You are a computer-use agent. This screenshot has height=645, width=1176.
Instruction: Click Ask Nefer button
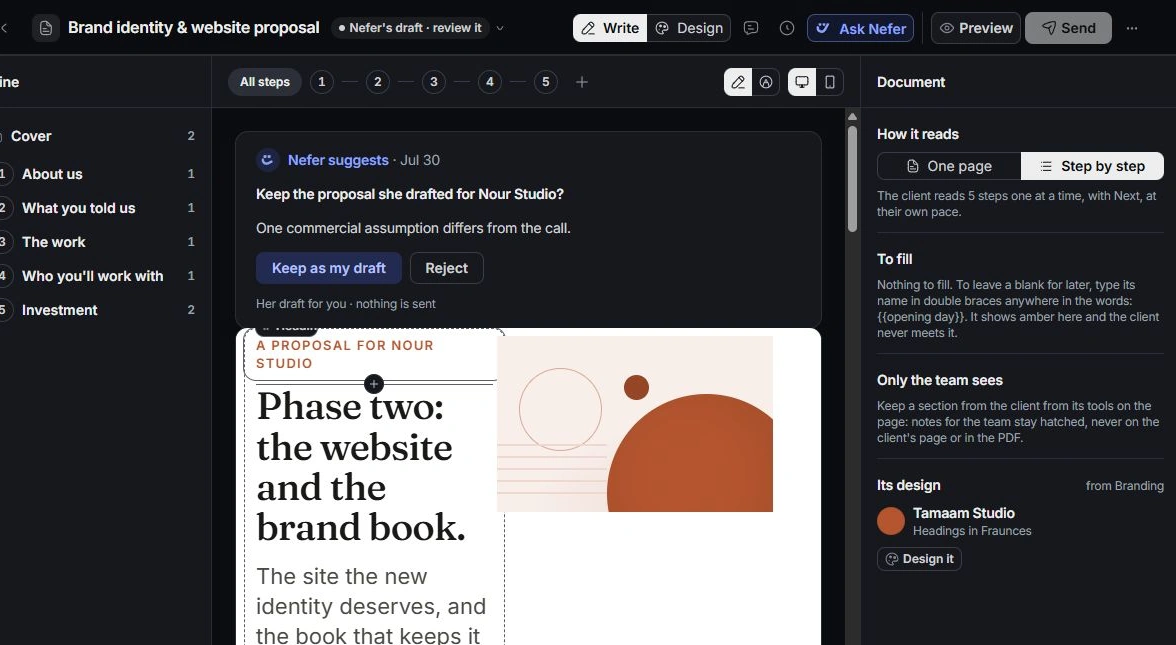click(860, 28)
